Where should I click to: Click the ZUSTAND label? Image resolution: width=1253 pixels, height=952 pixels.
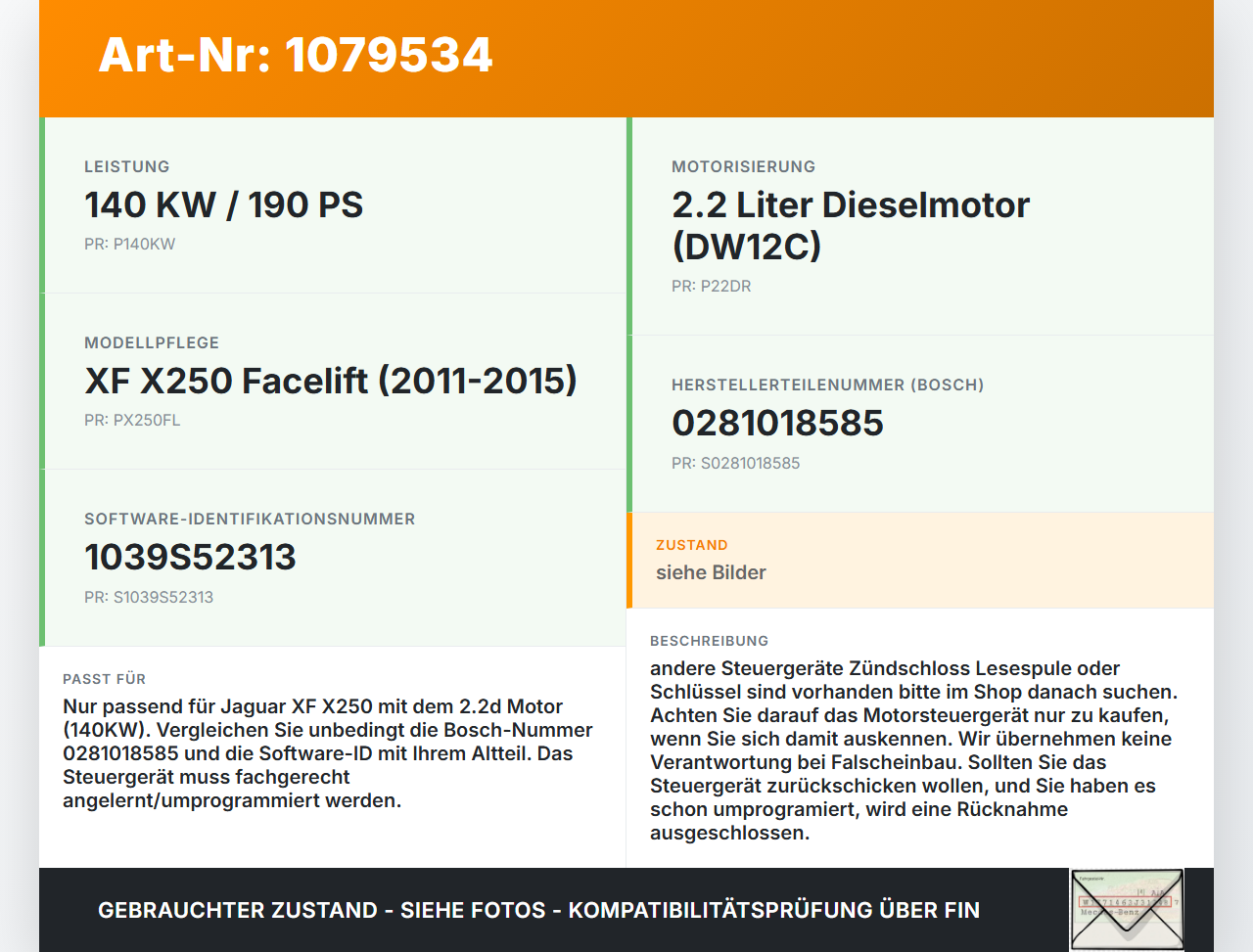[x=692, y=545]
